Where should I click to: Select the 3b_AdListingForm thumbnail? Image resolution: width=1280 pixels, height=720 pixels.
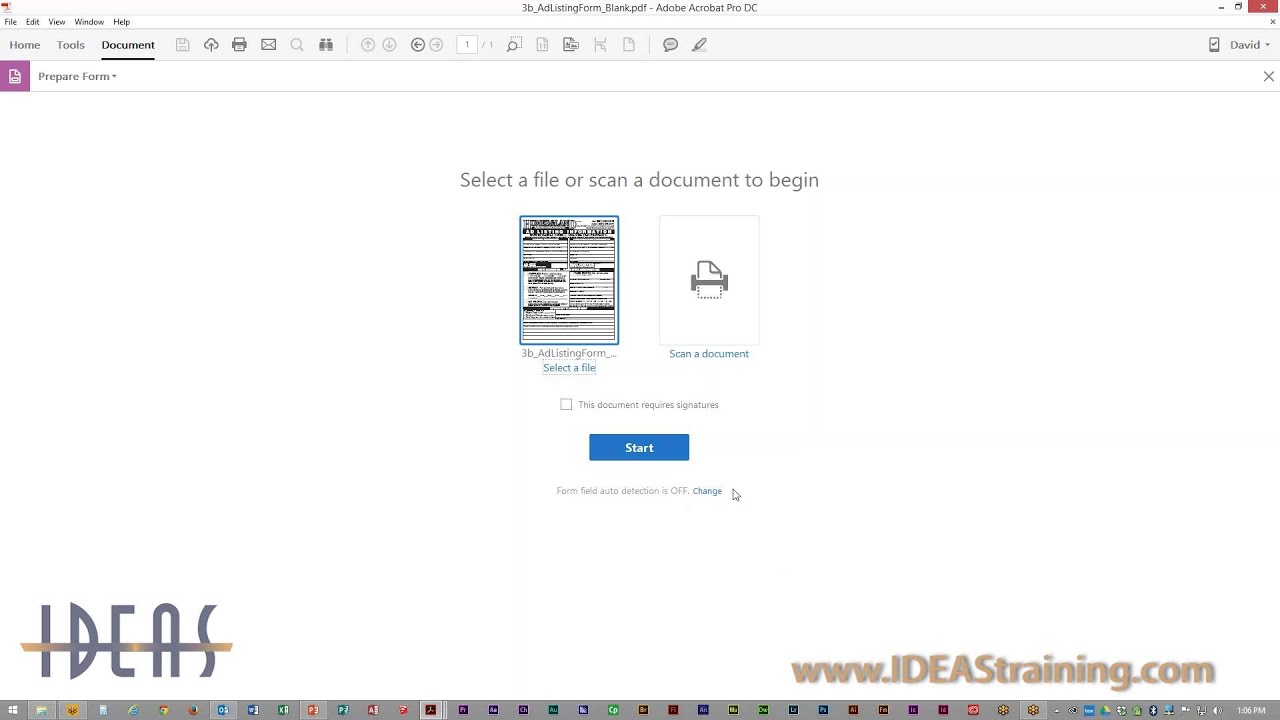[569, 280]
